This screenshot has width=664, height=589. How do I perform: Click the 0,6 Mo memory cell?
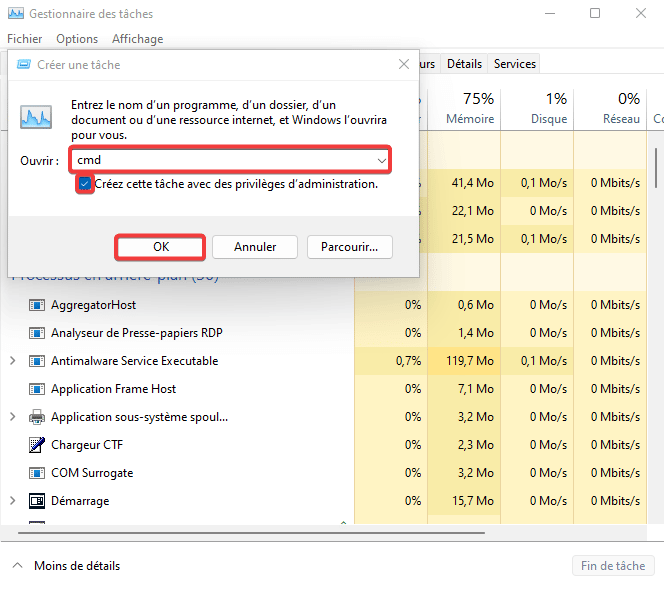(464, 305)
